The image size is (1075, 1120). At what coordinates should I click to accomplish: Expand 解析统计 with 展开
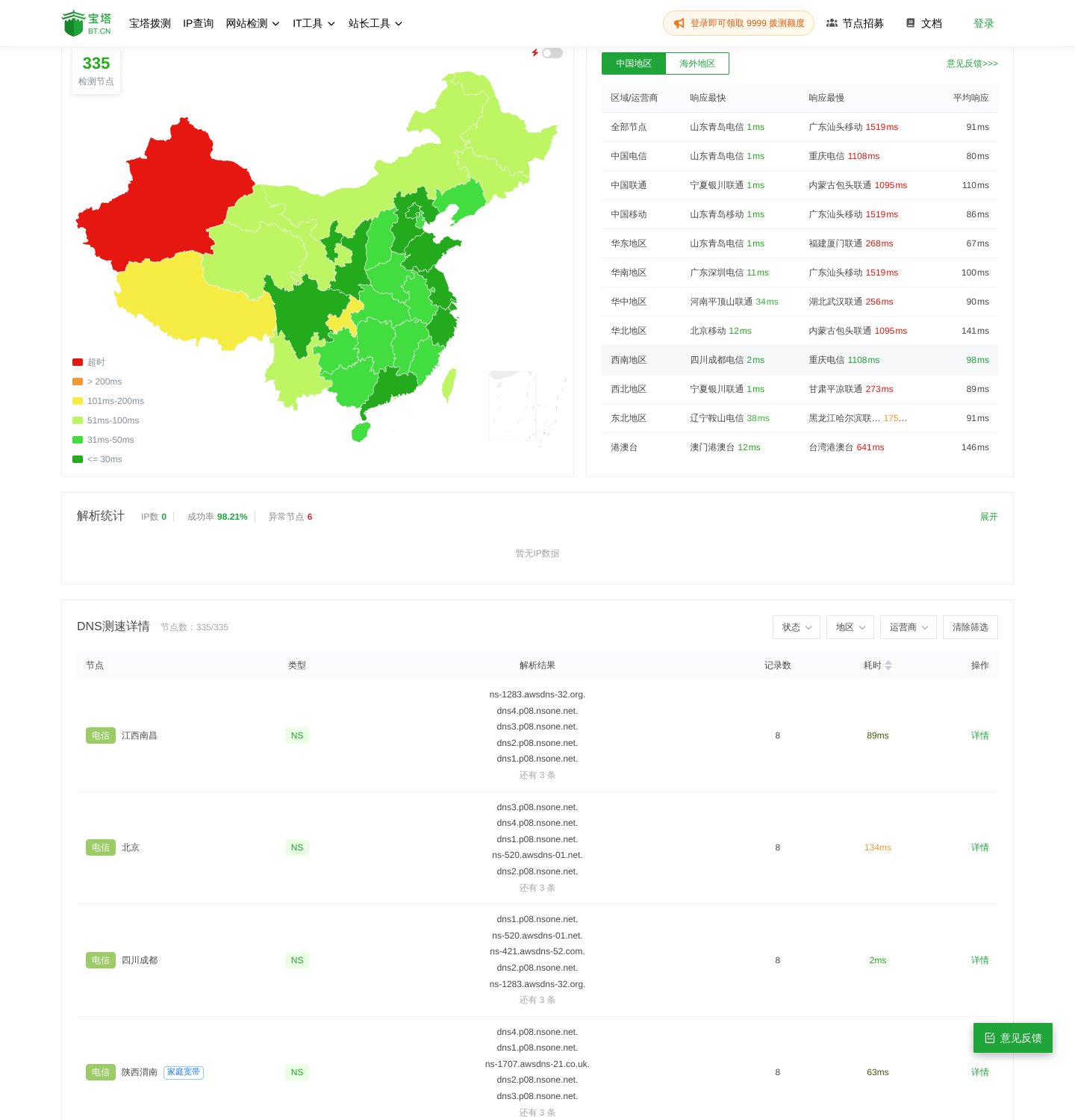989,517
